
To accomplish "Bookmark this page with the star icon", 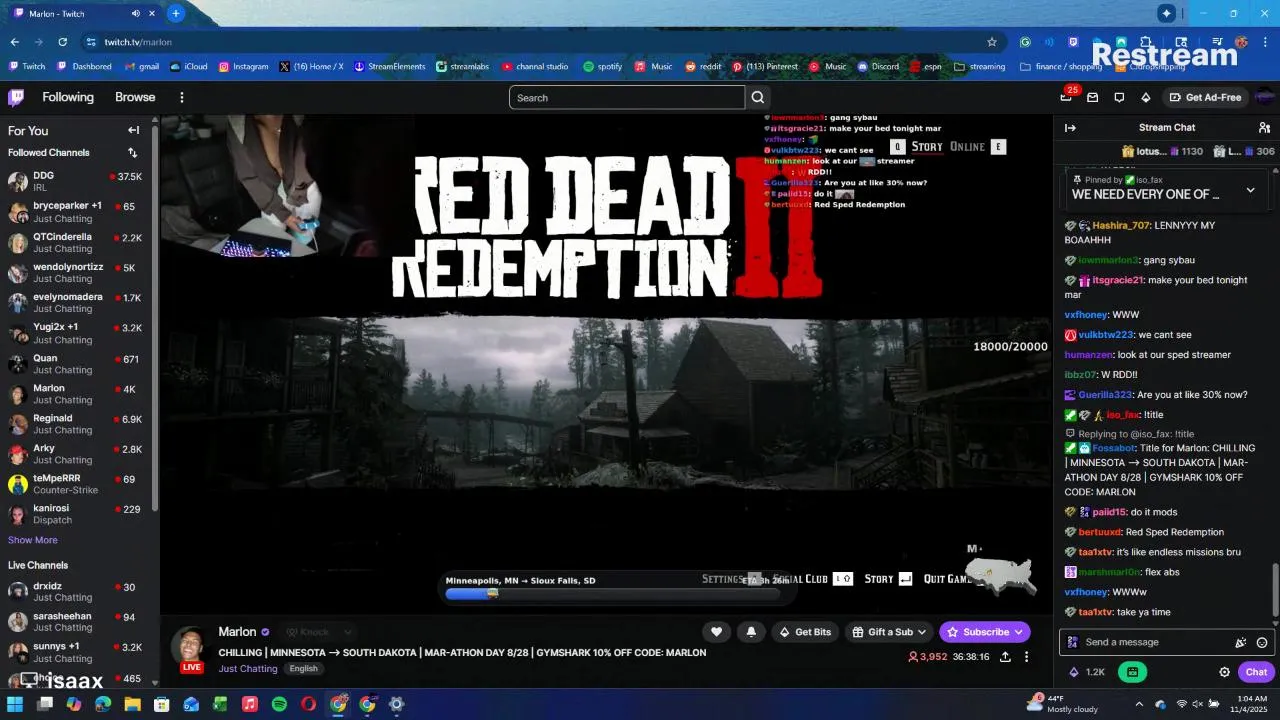I will 992,42.
